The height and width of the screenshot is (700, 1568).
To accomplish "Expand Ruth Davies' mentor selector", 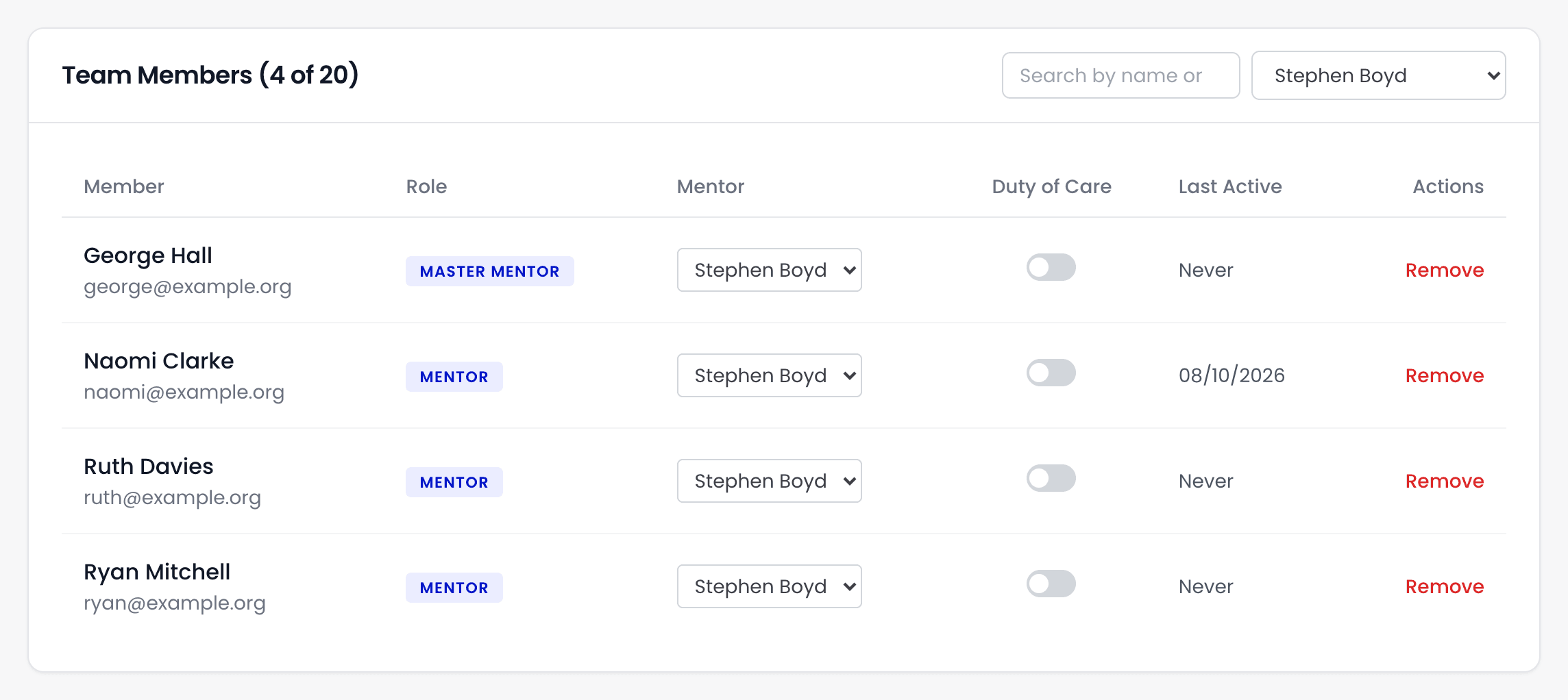I will 769,481.
